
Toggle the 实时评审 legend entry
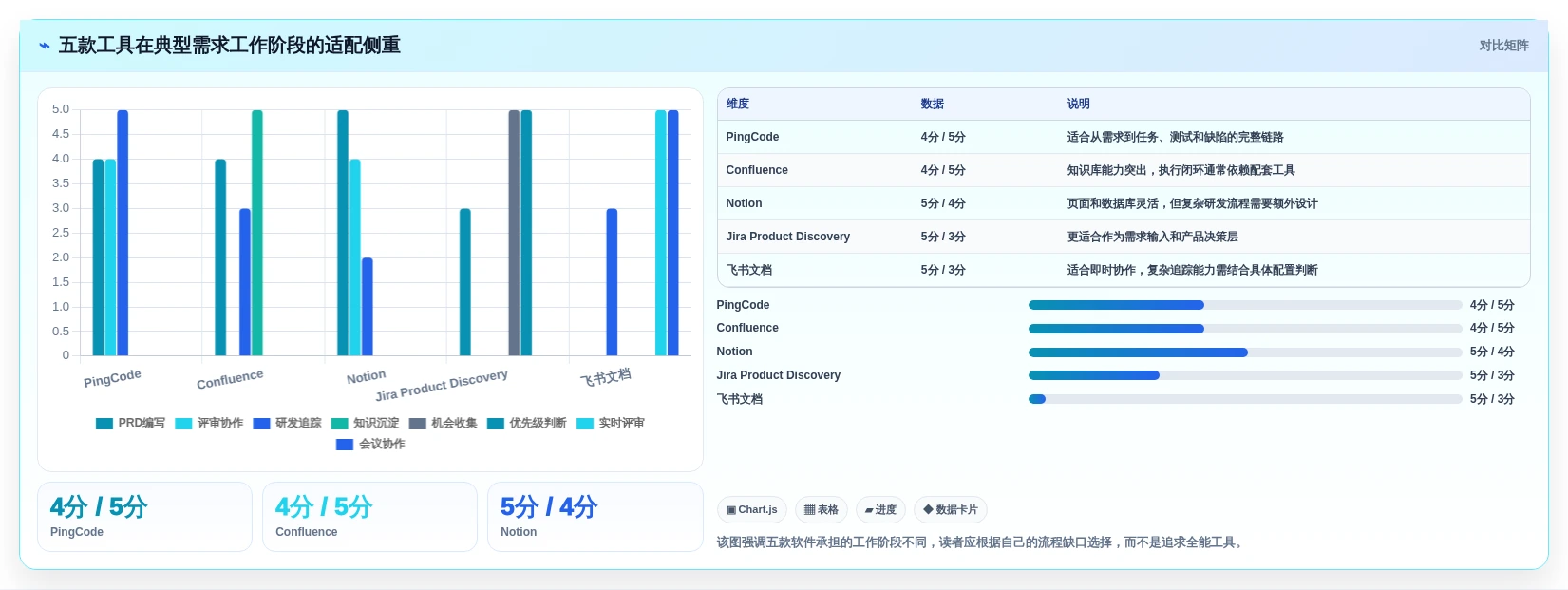(x=610, y=424)
